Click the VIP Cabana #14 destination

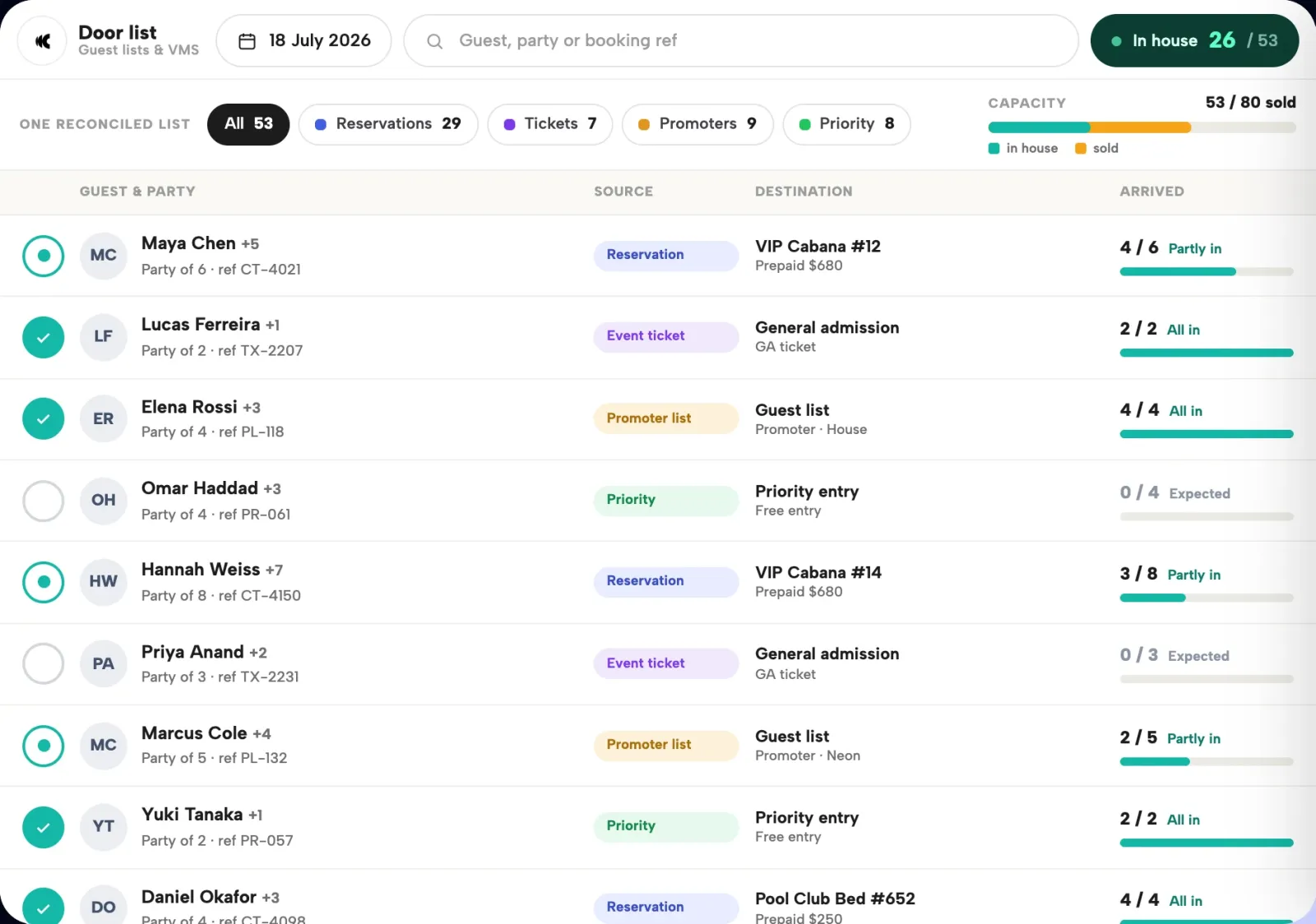818,573
